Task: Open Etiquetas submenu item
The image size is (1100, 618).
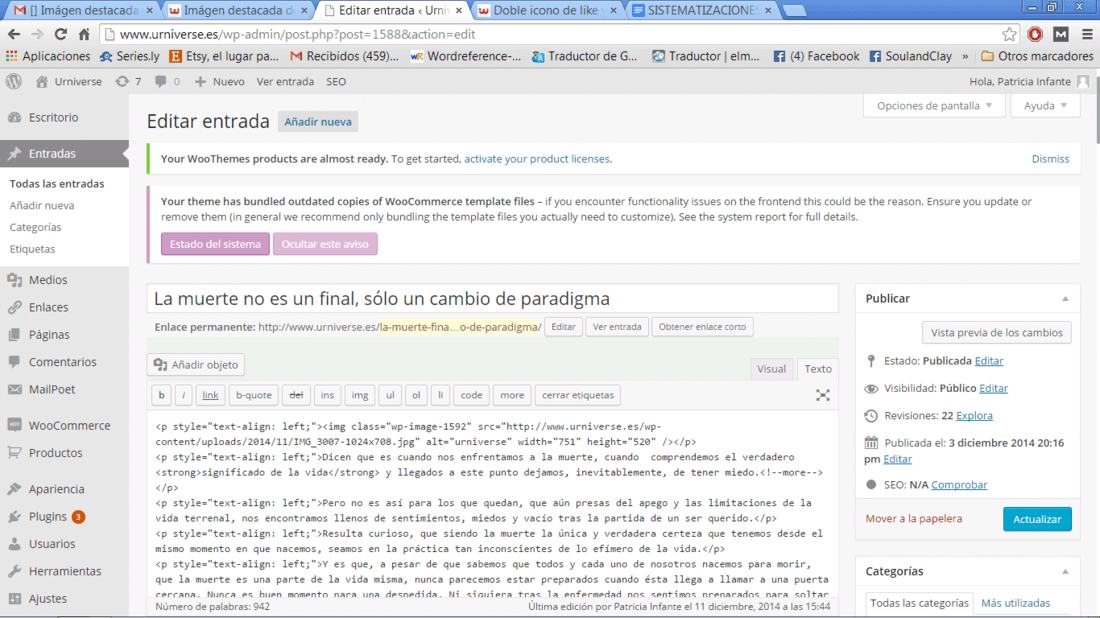Action: coord(32,249)
